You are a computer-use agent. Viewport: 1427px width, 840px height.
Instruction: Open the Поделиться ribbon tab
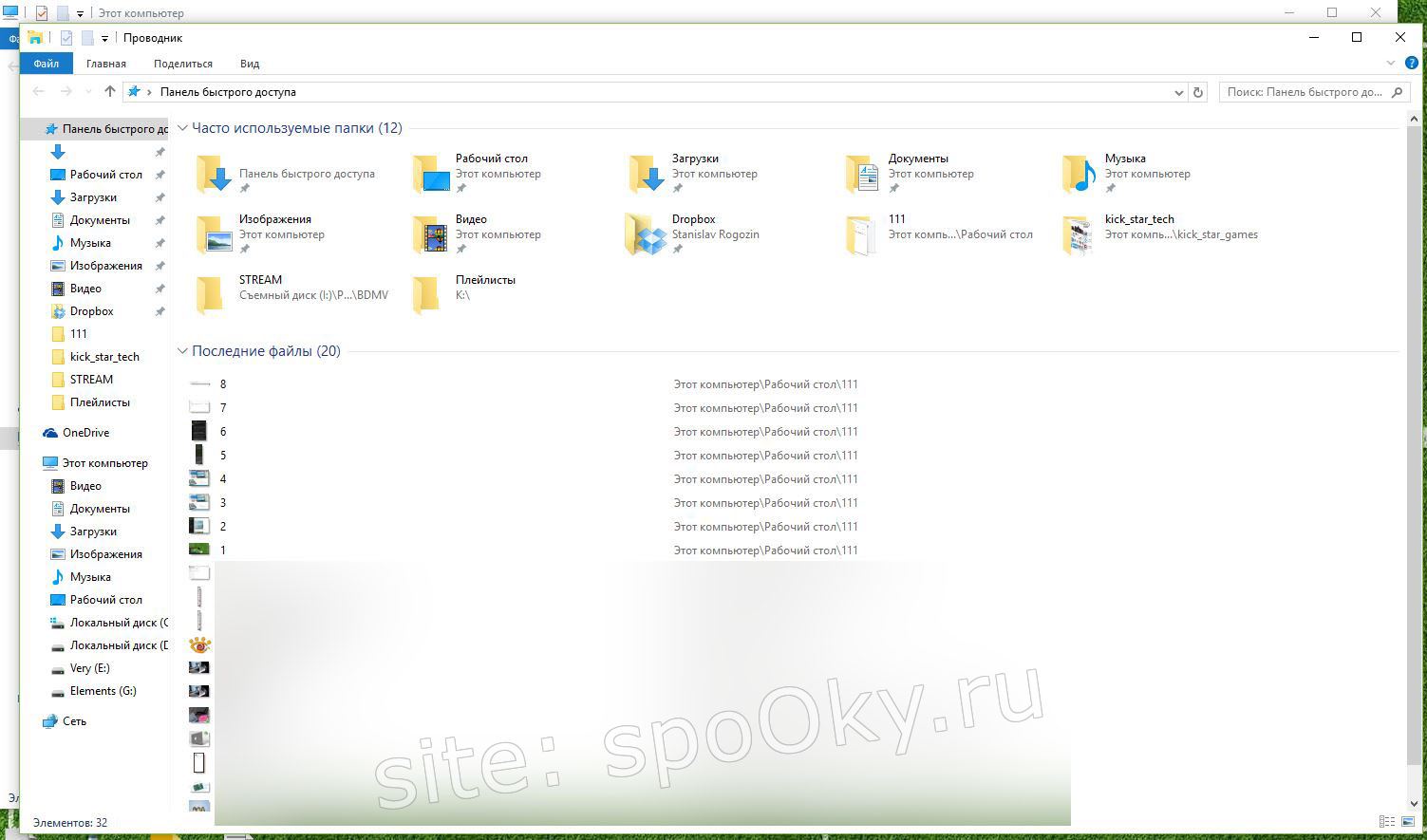click(x=183, y=64)
